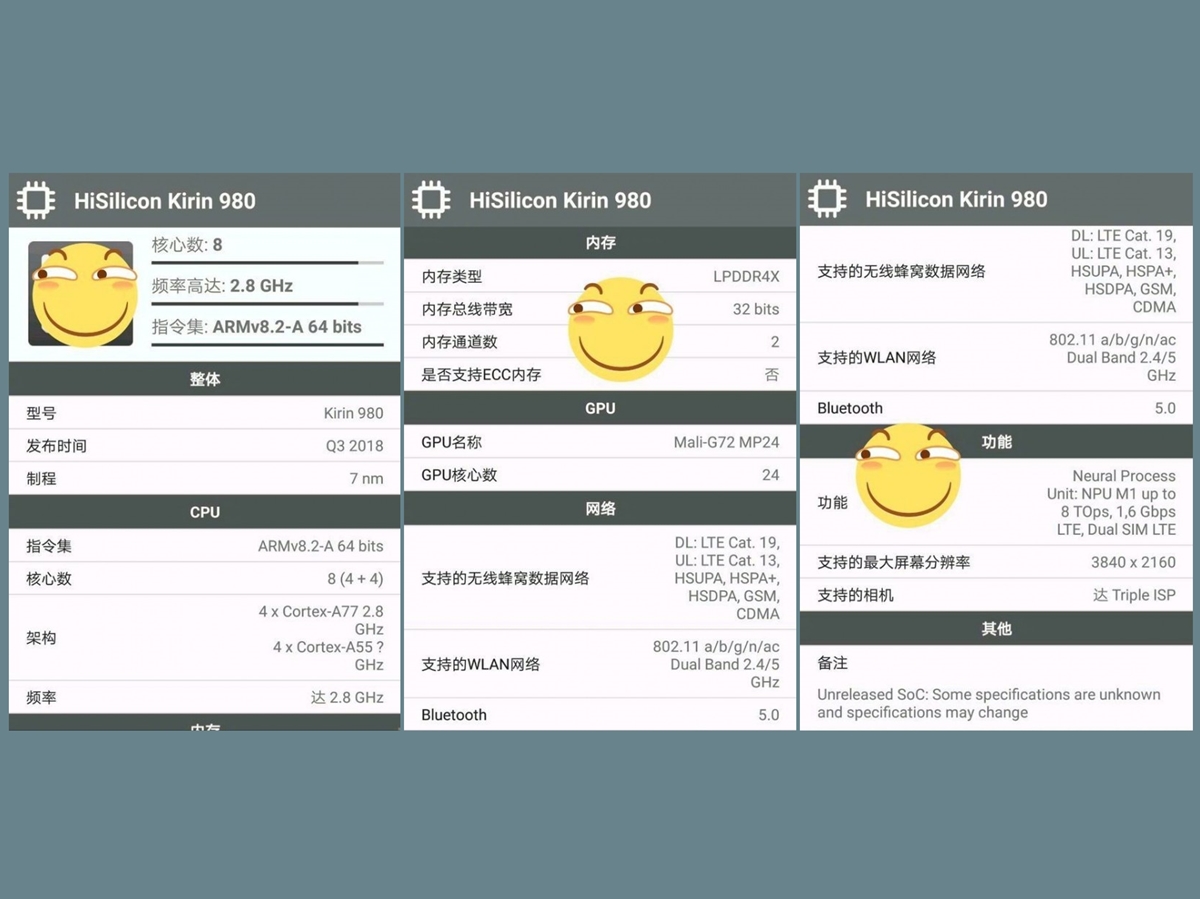Select the HiSilicon Kirin 980 title in right screenshot
1200x899 pixels.
(x=956, y=199)
